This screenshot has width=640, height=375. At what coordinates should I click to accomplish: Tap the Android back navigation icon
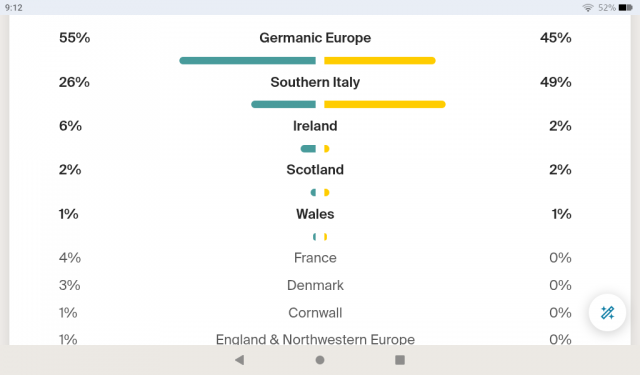240,360
